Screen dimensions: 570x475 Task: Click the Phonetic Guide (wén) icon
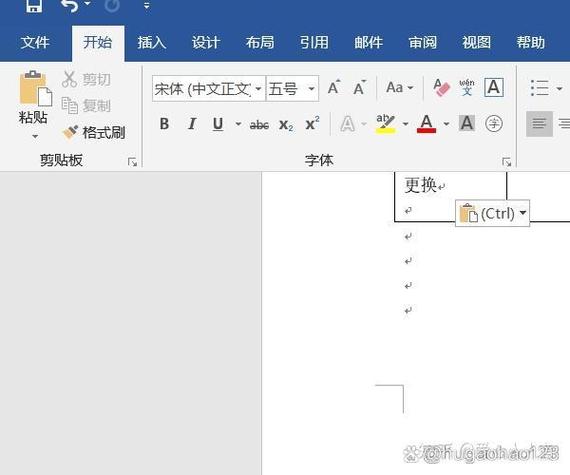pyautogui.click(x=467, y=88)
